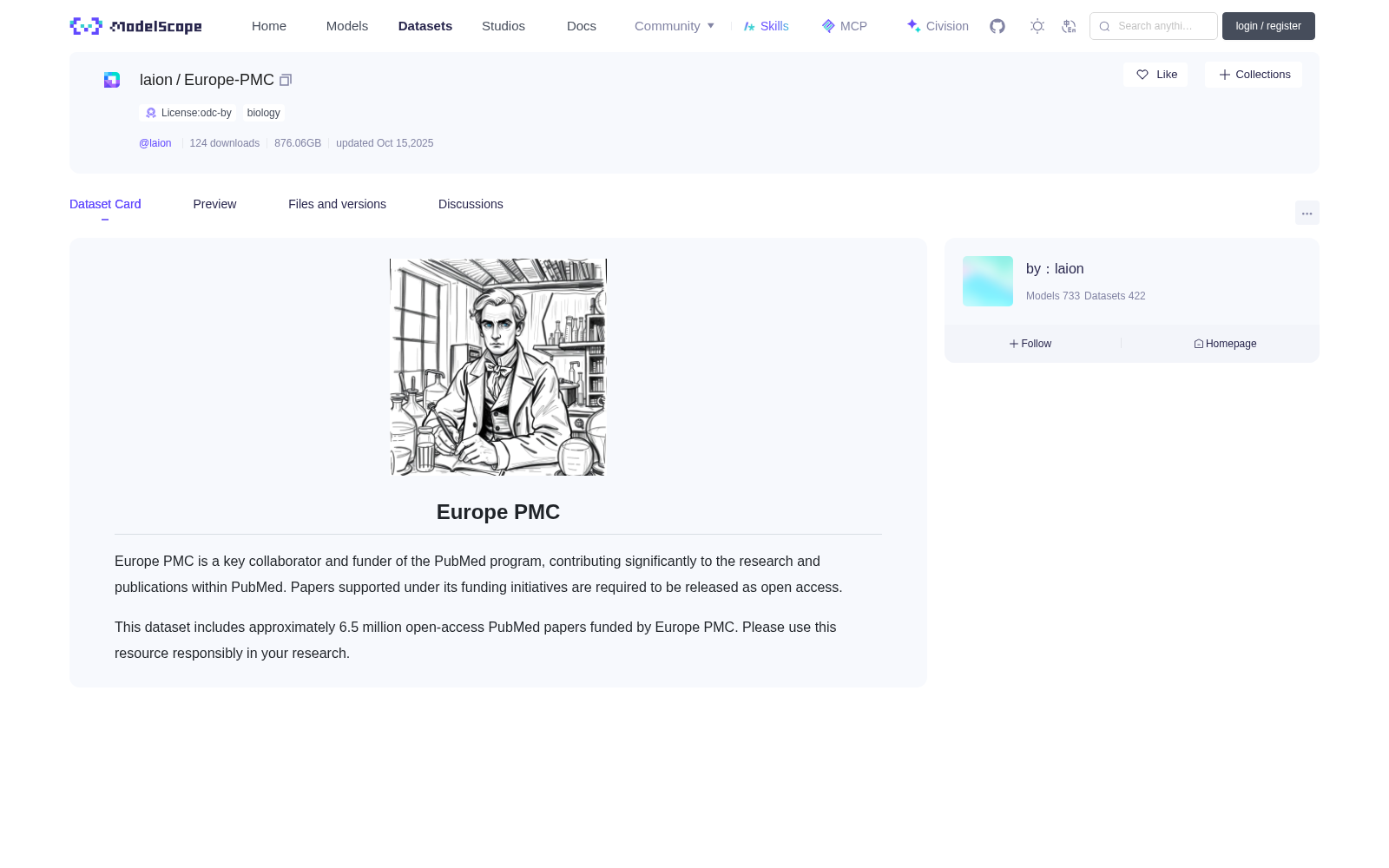Click the login / register button
The image size is (1389, 868).
click(1268, 26)
